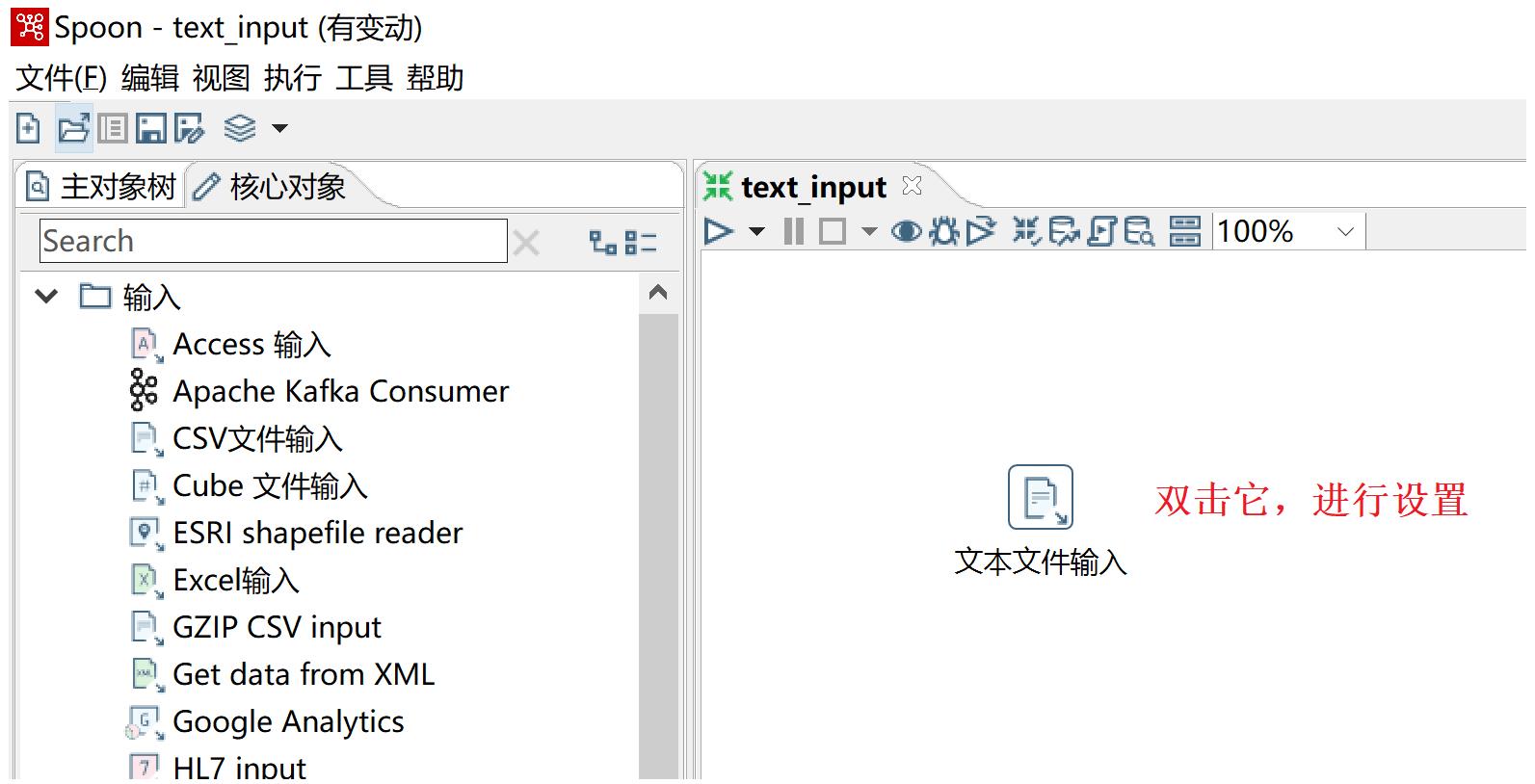Click the explore repository icon
Screen dimensions: 1535x784
click(x=113, y=128)
